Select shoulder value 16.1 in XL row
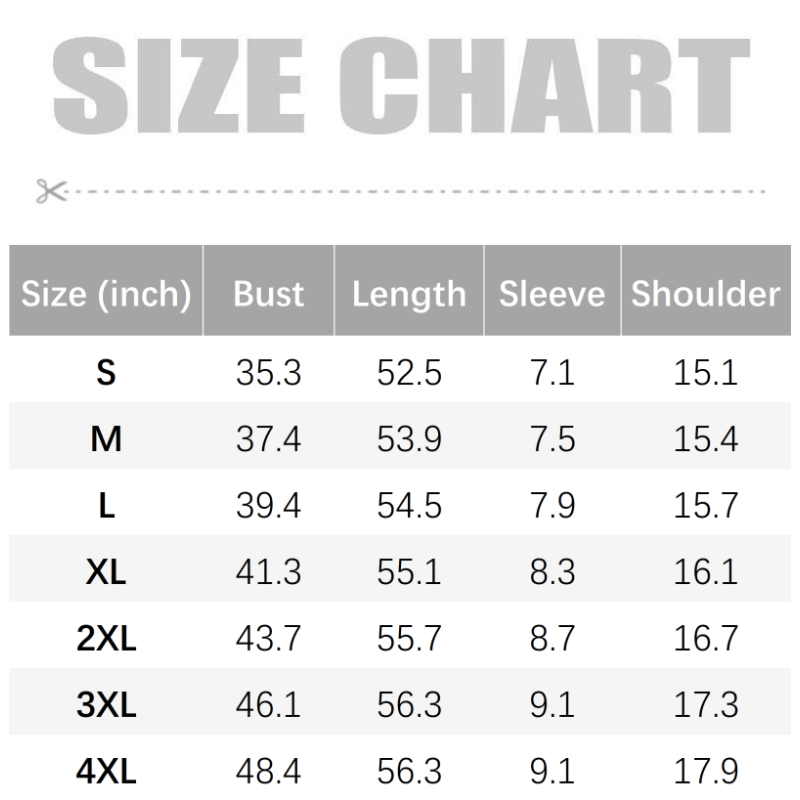Screen dimensions: 800x800 705,572
